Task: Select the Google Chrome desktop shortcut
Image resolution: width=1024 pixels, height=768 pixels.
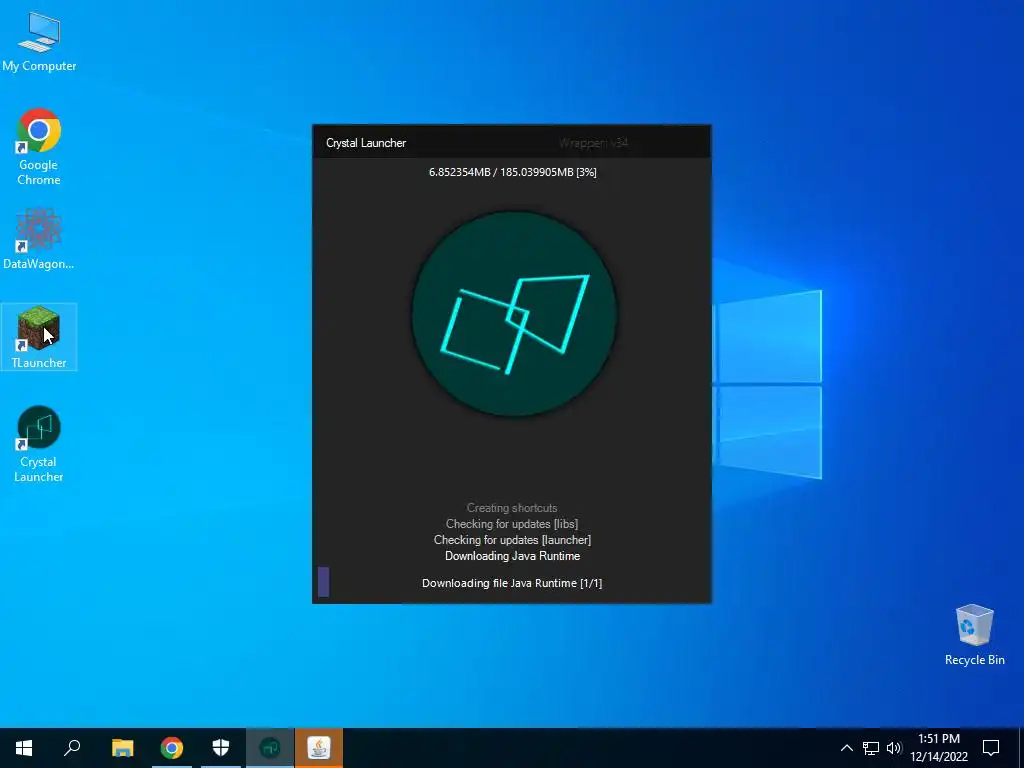Action: (39, 147)
